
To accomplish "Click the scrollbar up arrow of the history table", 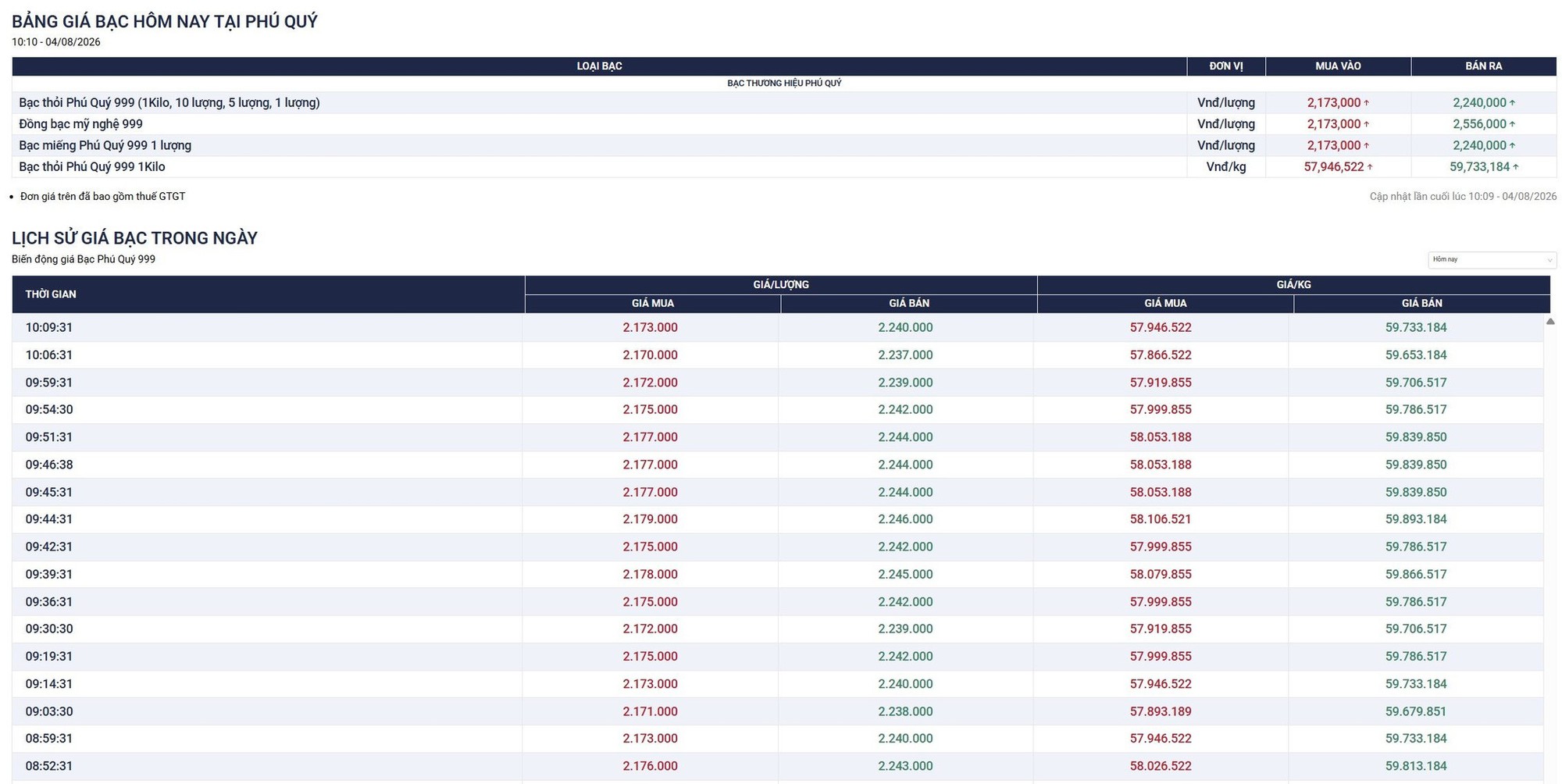I will pos(1550,322).
